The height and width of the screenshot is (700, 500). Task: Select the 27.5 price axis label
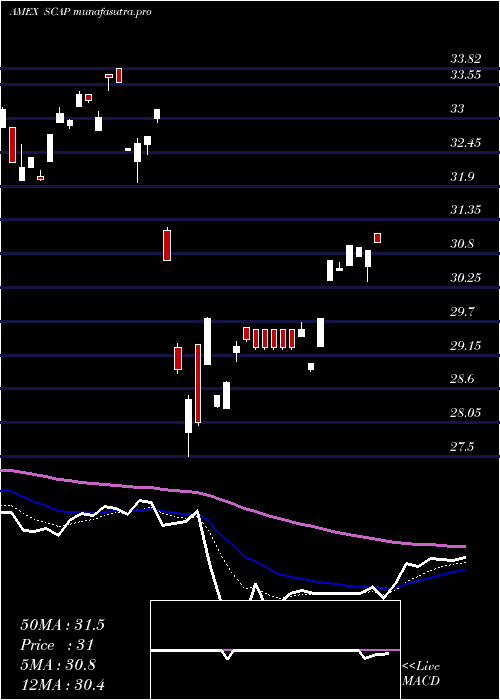click(x=462, y=447)
